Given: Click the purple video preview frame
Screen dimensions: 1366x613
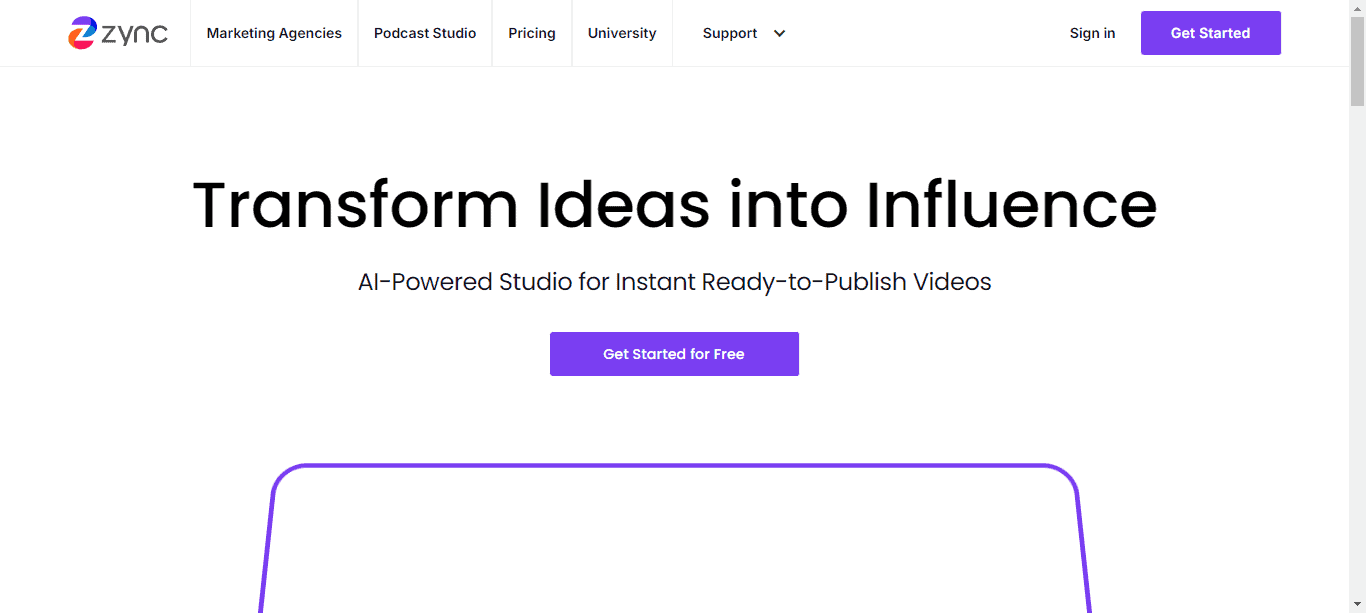Looking at the screenshot, I should [x=674, y=540].
